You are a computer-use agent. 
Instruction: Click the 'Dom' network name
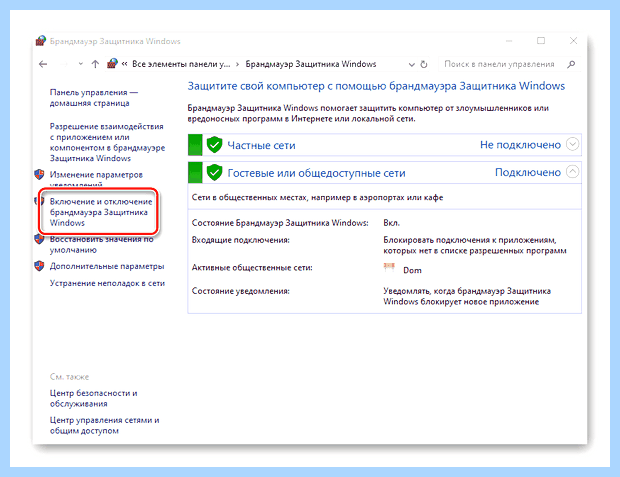point(412,270)
